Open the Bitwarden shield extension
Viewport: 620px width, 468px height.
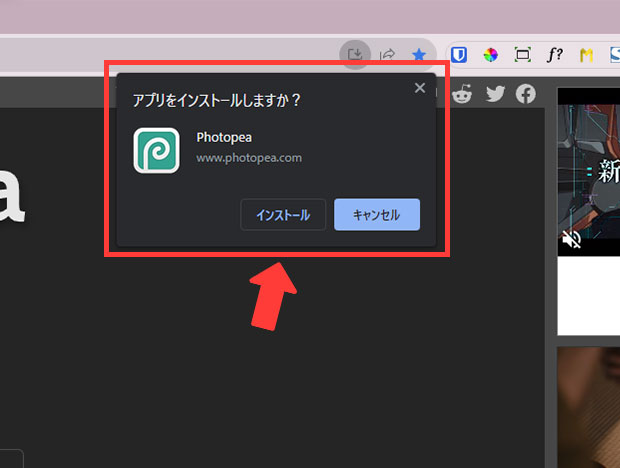(x=459, y=55)
